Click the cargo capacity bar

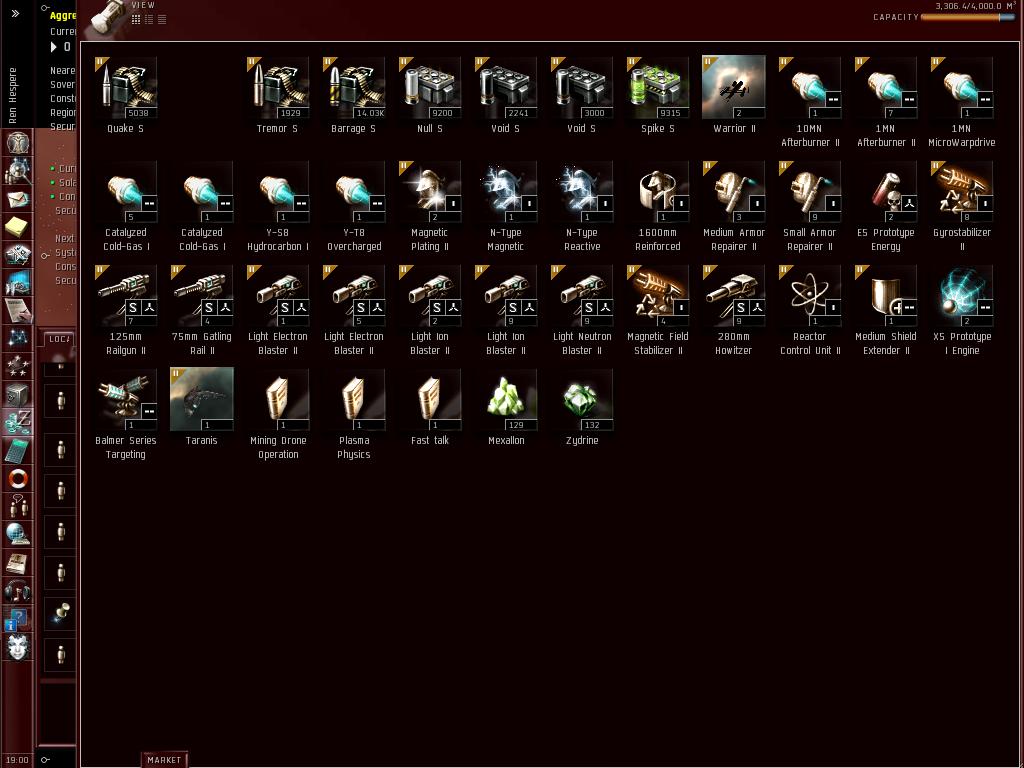click(968, 17)
